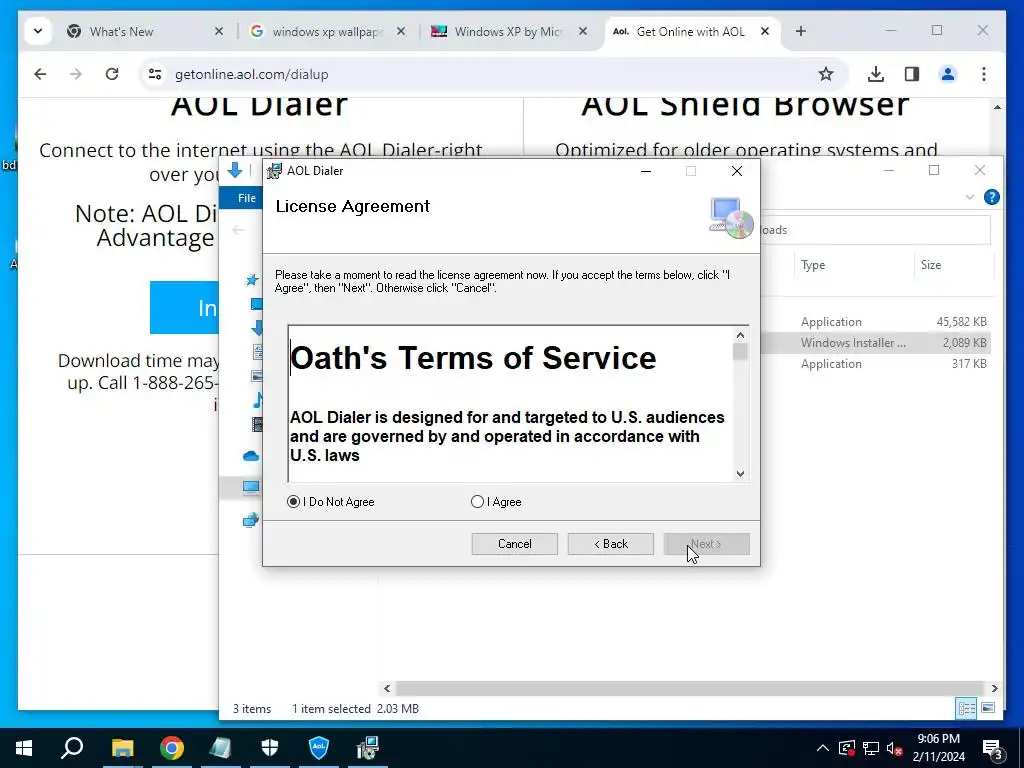Select the 45,582 KB Application row
The image size is (1024, 768).
click(875, 321)
